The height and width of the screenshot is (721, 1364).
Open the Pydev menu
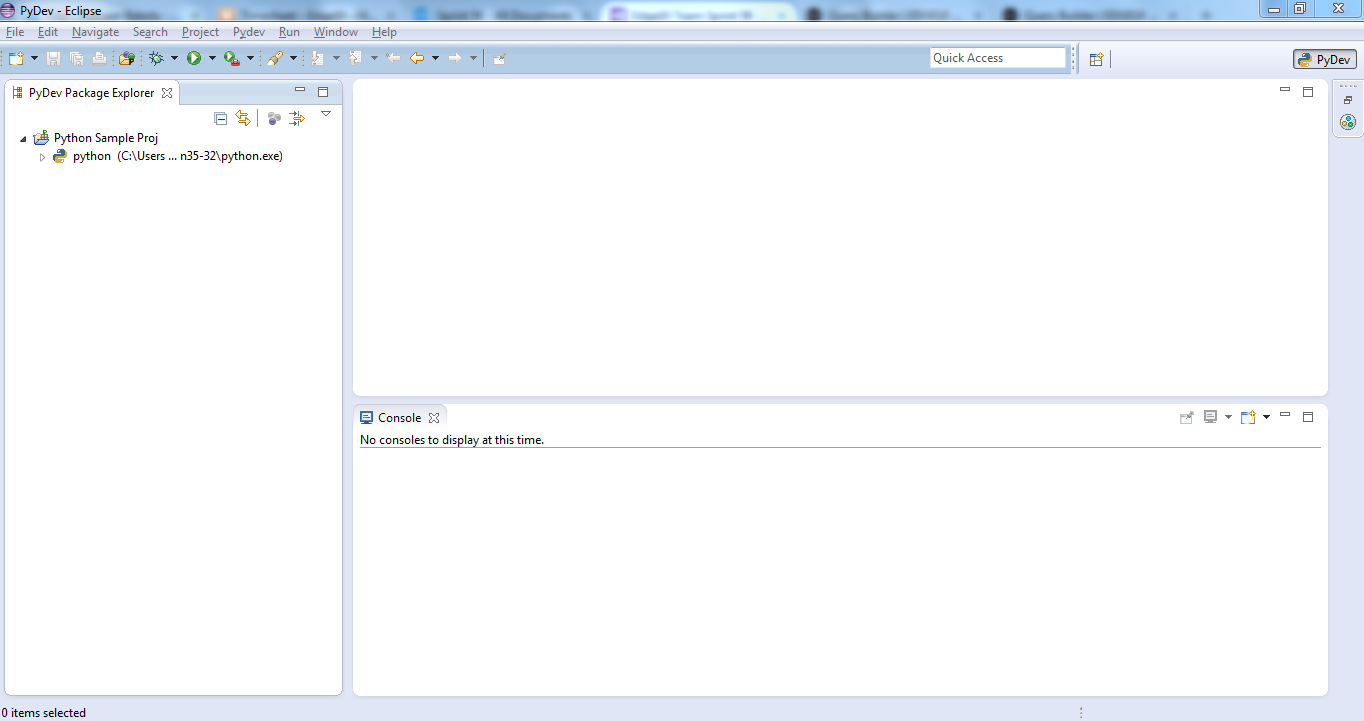(249, 32)
